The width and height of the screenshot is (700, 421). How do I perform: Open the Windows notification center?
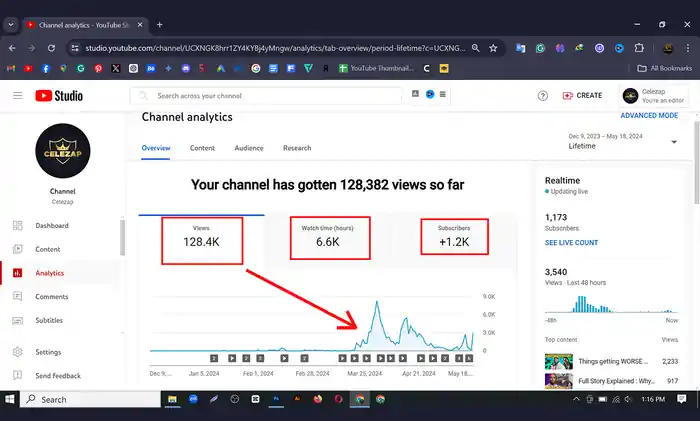pos(681,399)
